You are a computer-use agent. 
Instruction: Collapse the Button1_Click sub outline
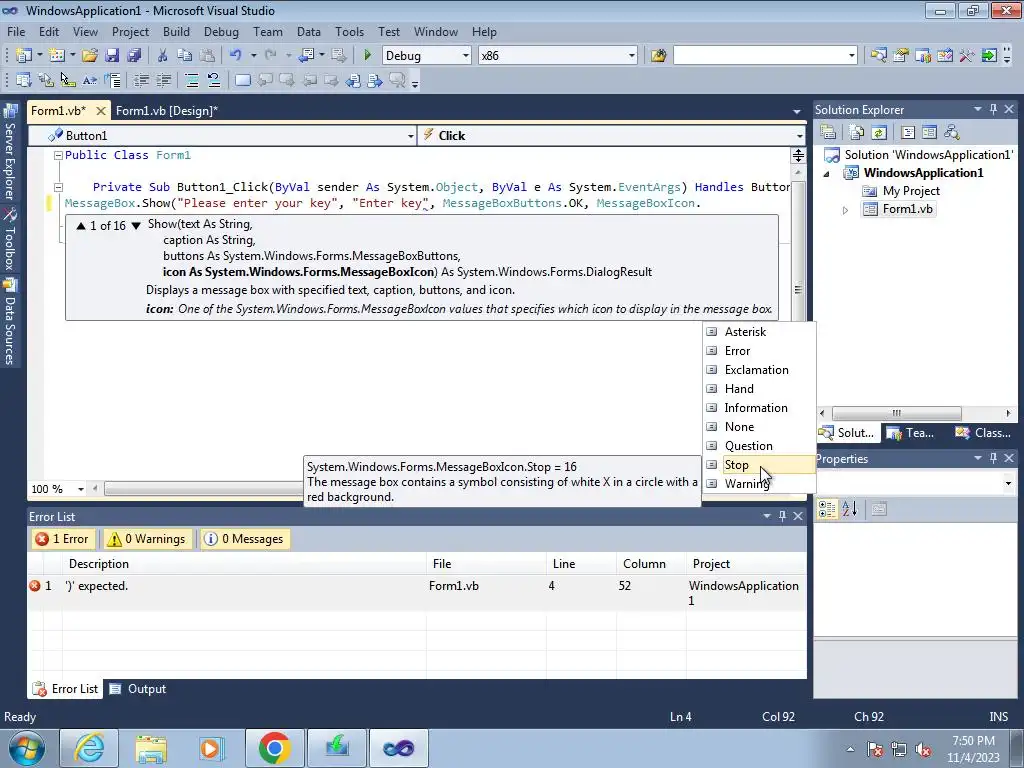[58, 187]
